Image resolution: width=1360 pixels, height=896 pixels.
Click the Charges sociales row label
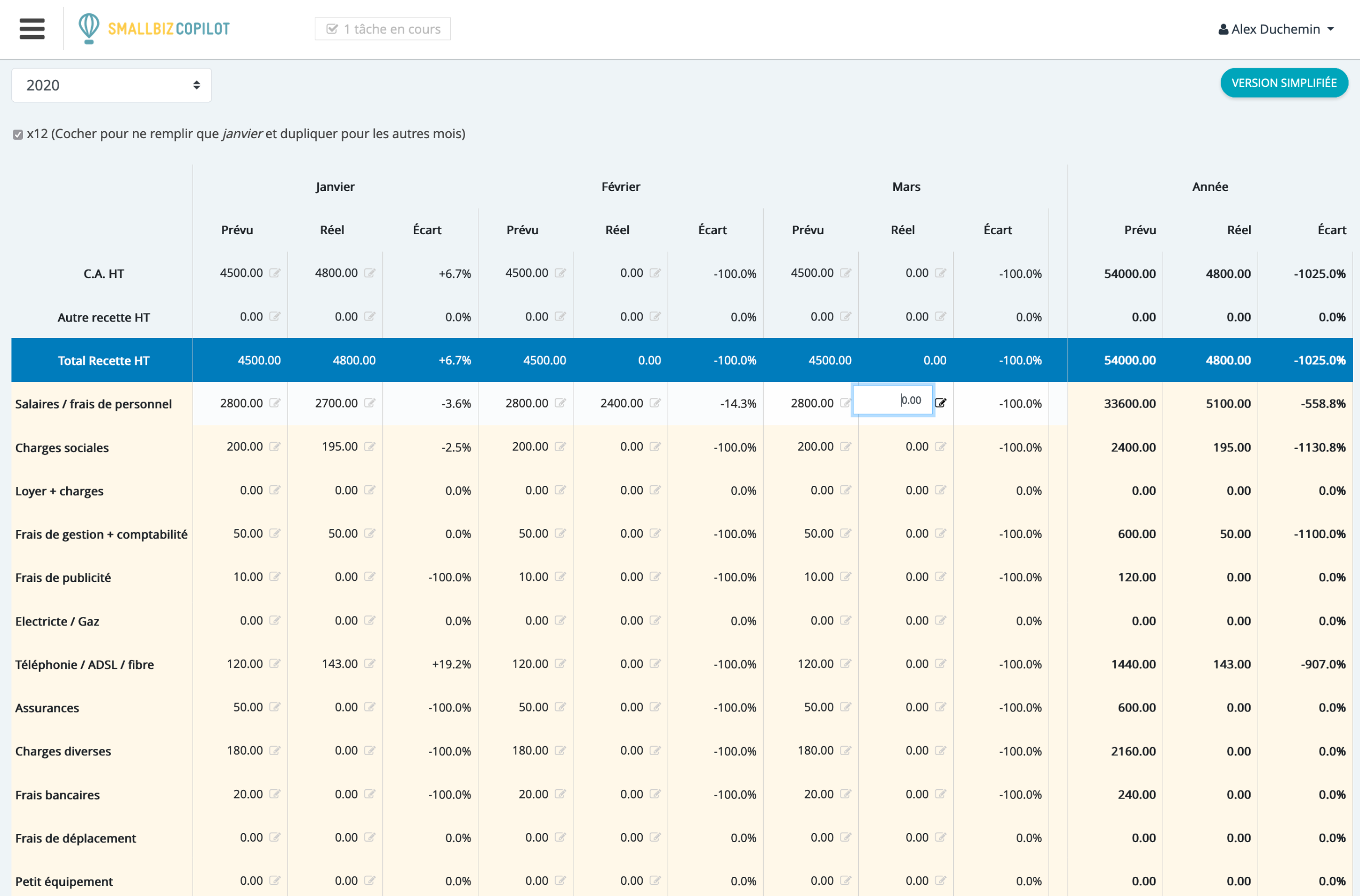point(62,447)
